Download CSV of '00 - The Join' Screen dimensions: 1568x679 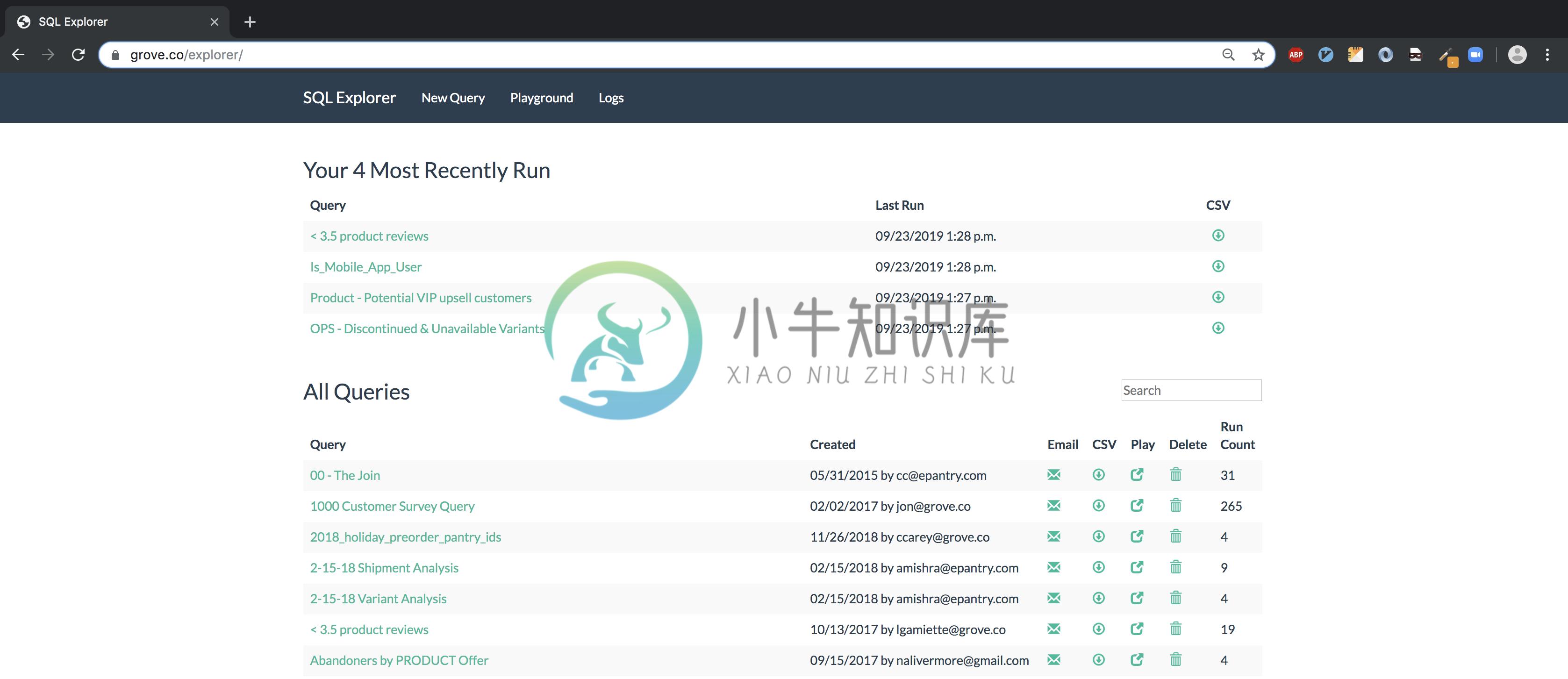(1099, 475)
